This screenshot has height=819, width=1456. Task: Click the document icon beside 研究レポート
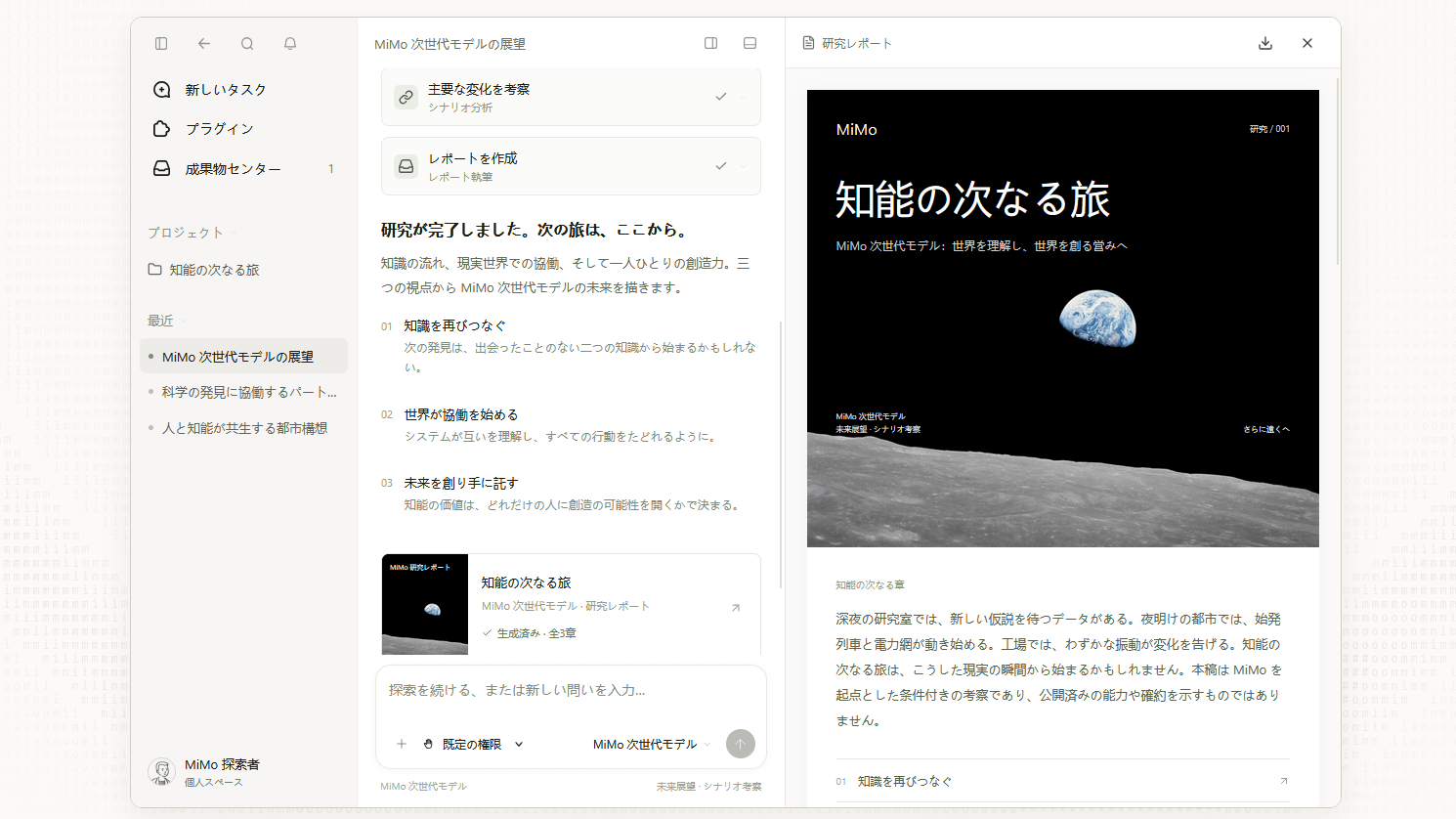coord(808,43)
